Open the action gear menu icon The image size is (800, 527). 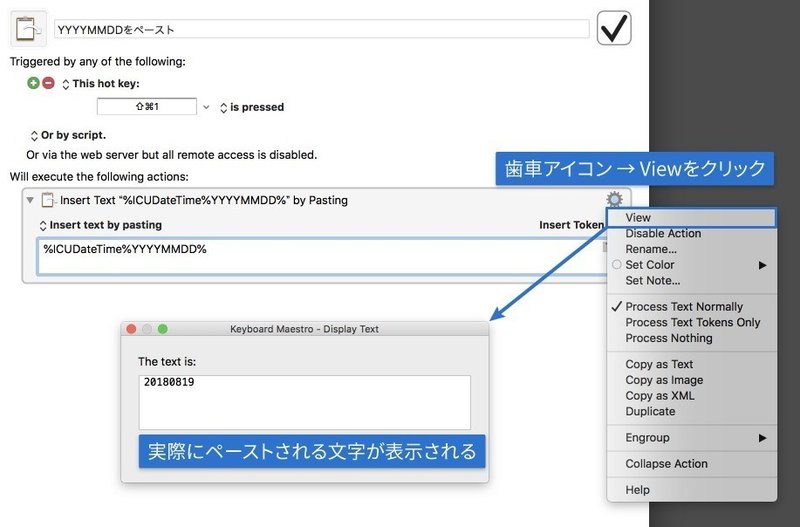click(614, 199)
